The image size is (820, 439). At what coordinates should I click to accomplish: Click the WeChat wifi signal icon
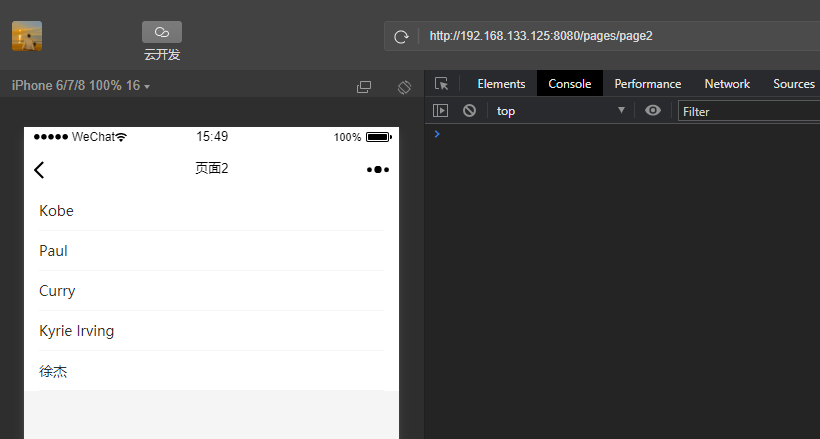point(121,137)
